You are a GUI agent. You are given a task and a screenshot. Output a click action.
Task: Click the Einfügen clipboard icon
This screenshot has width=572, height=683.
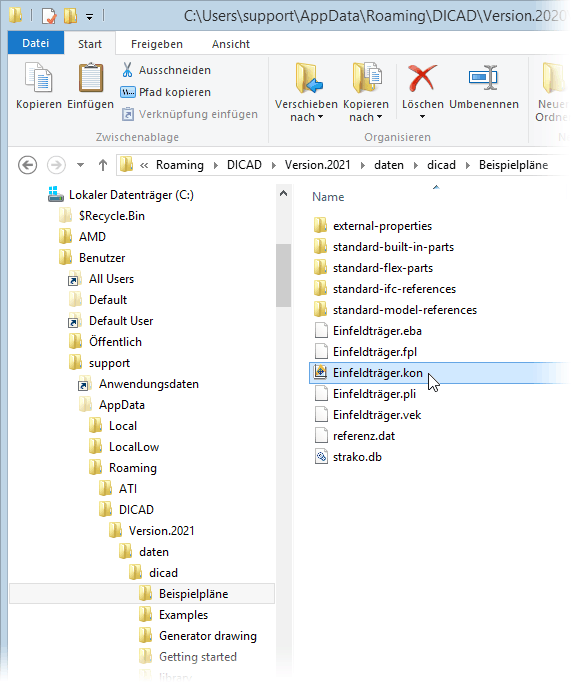91,78
